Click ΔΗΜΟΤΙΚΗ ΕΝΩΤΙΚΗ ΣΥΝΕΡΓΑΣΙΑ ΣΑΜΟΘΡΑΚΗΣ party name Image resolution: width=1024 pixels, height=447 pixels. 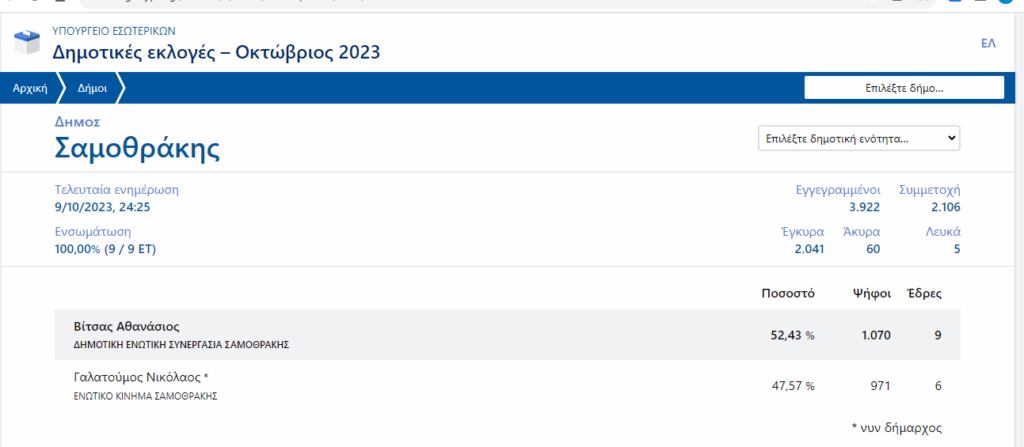(181, 344)
